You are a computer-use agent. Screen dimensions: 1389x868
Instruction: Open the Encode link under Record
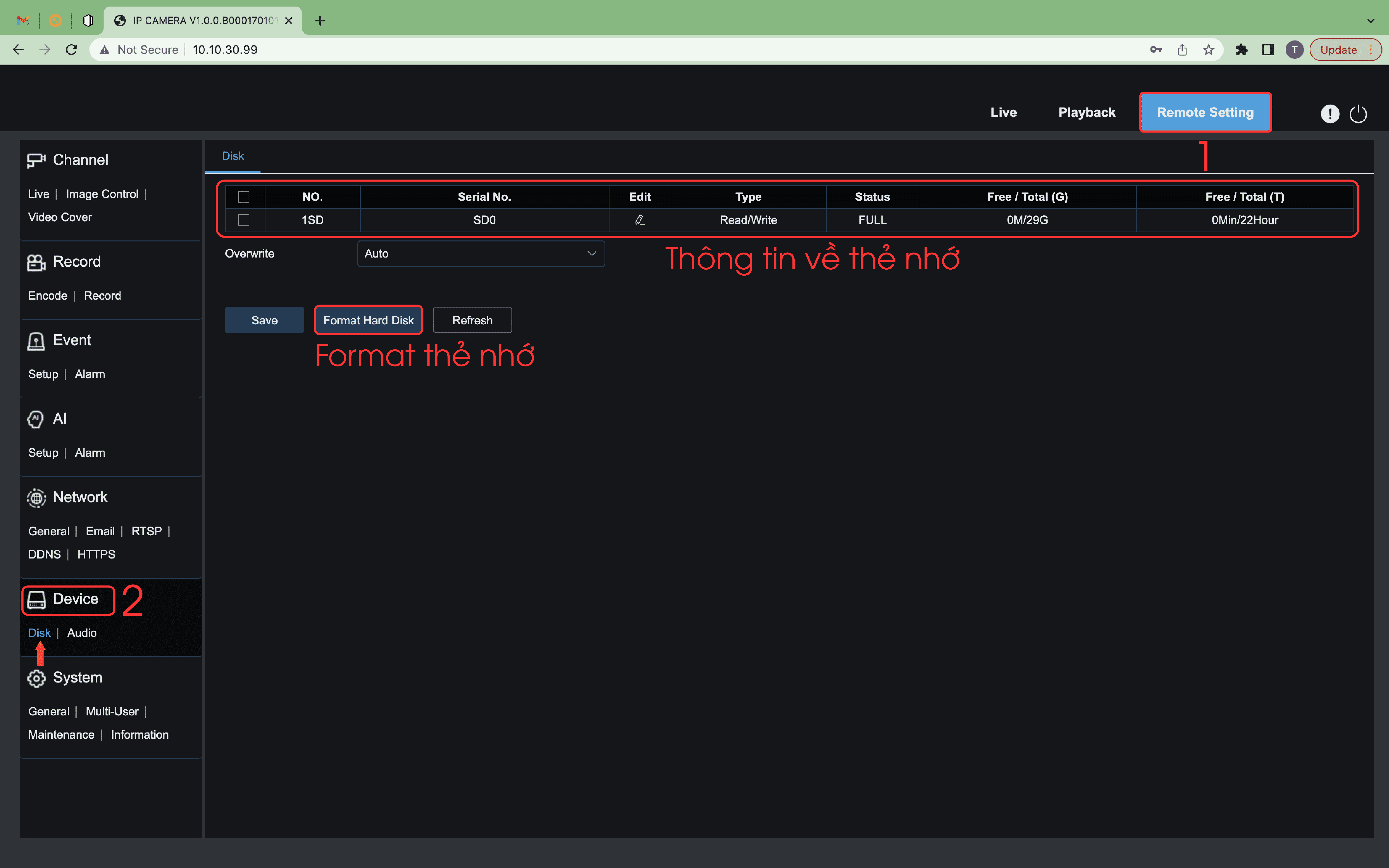[x=48, y=296]
